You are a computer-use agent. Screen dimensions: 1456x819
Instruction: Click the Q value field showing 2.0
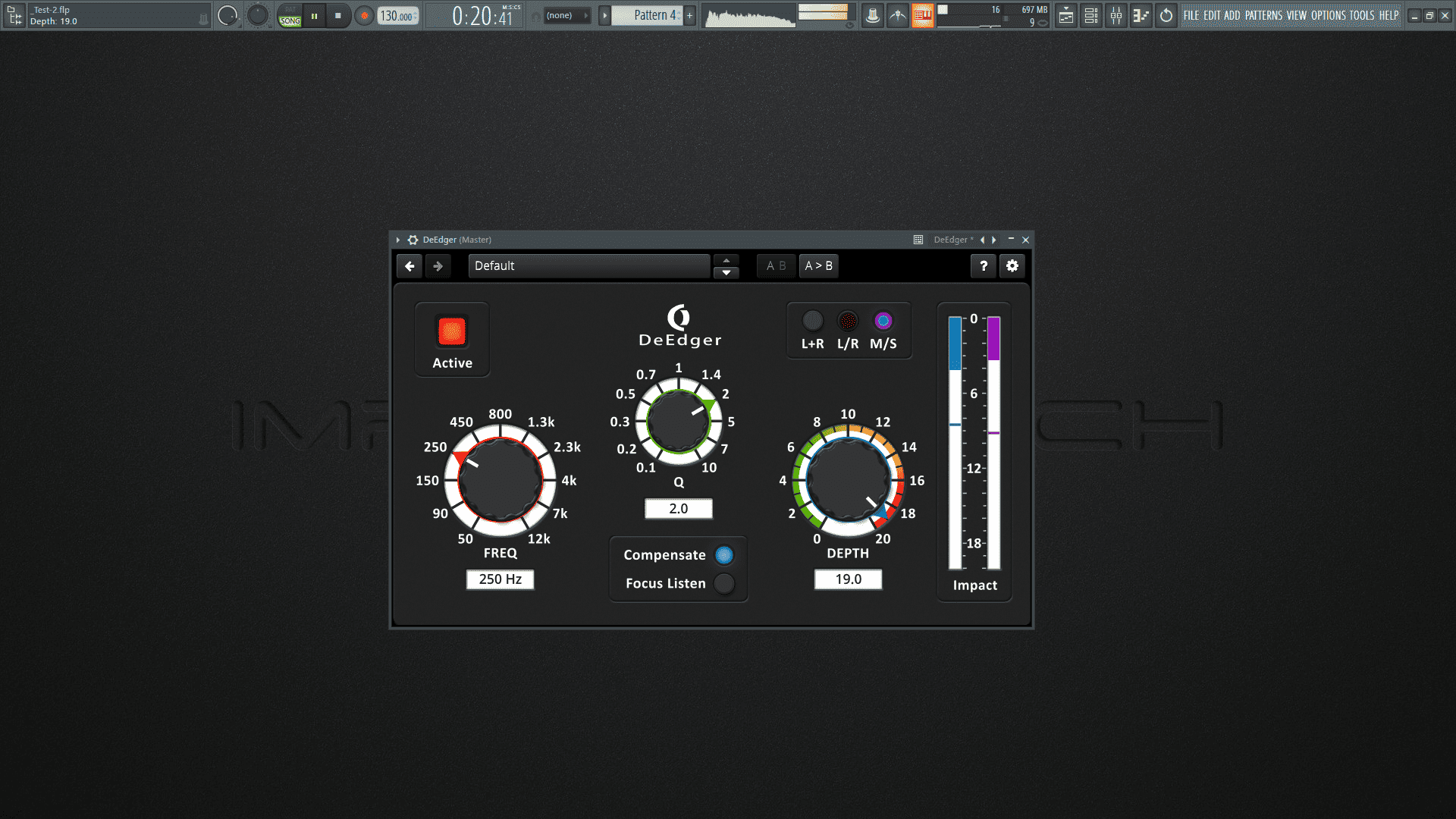tap(678, 509)
